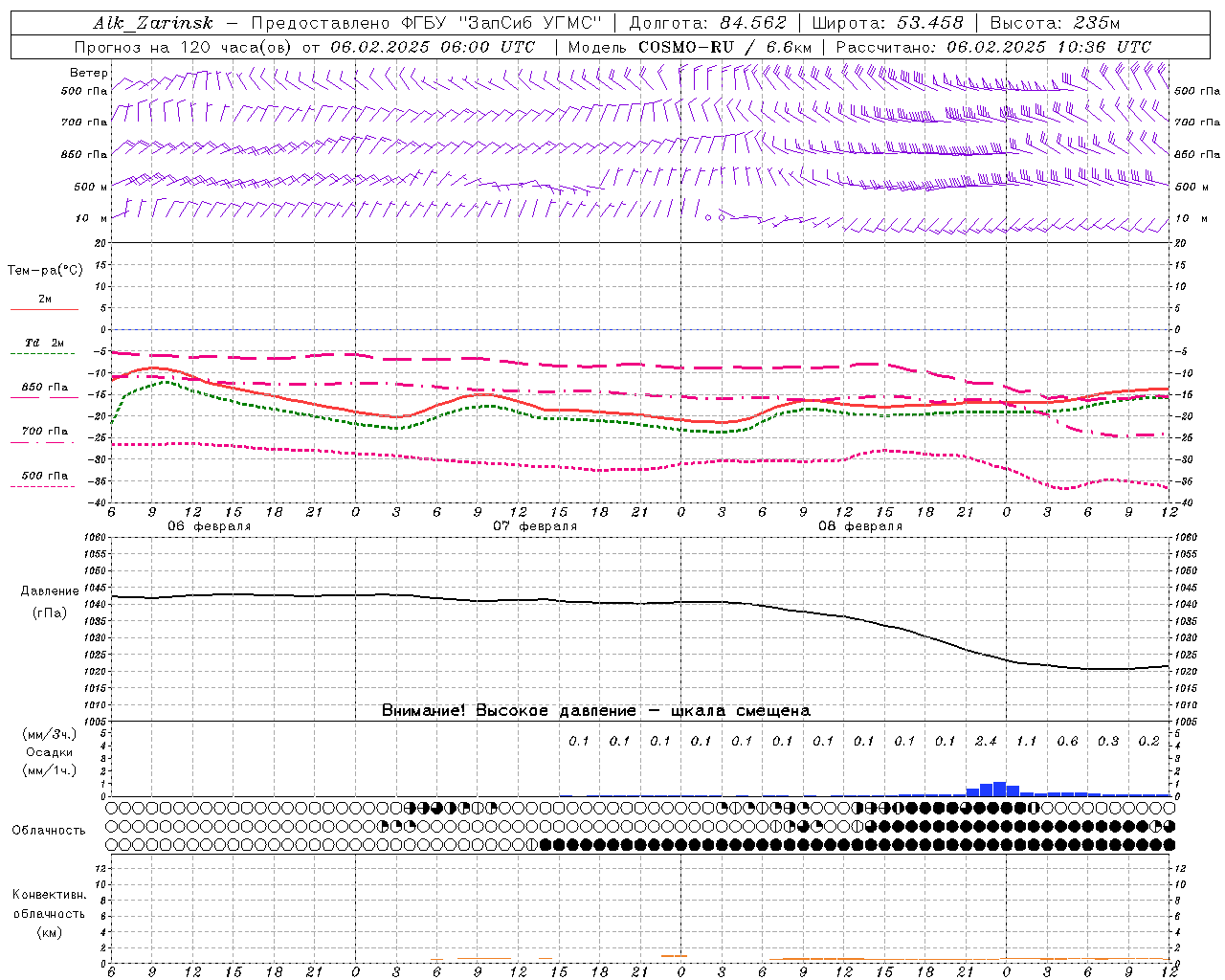Click the forecast line Прогноз на 120 часа(ов)
Screen dimensions: 1225x980
tap(183, 47)
